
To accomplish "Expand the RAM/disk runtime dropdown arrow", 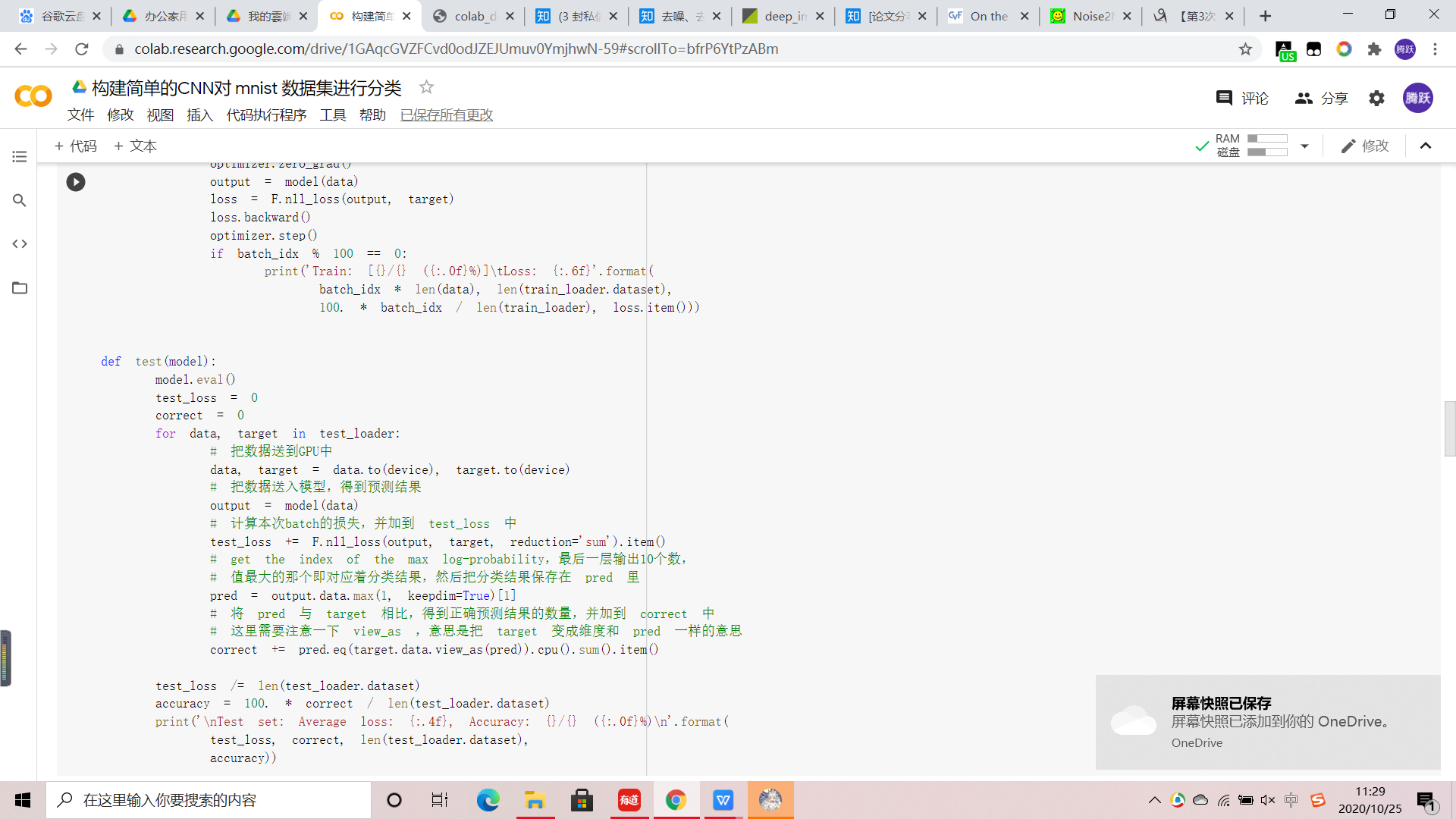I will 1304,146.
